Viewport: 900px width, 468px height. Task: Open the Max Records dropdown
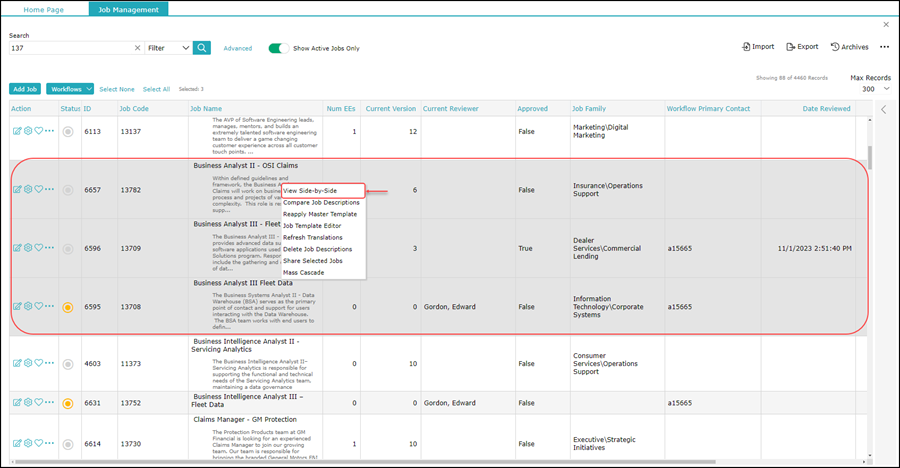[x=876, y=89]
